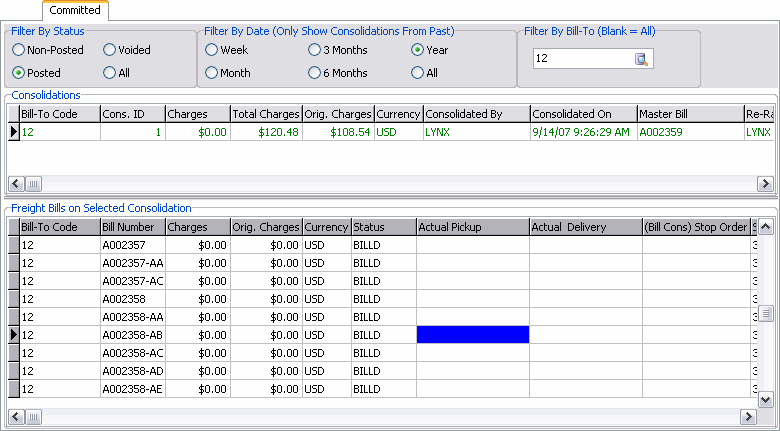Image resolution: width=780 pixels, height=431 pixels.
Task: Click bill number A002358-AE
Action: 133,389
